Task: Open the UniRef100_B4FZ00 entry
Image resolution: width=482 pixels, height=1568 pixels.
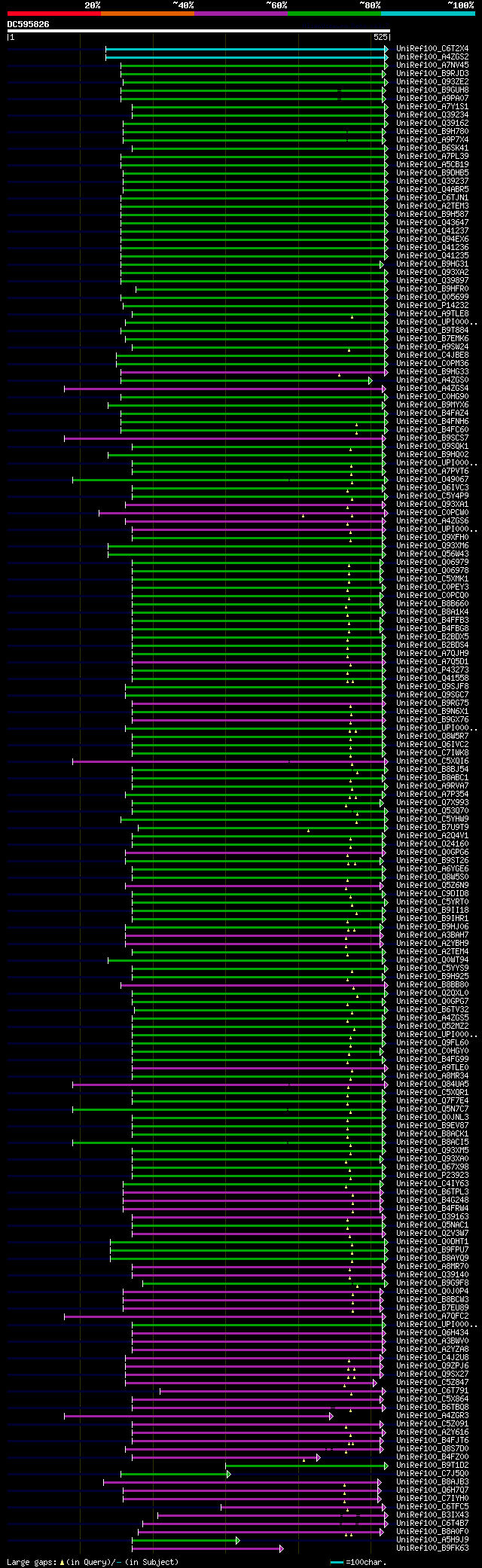Action: [x=432, y=1457]
